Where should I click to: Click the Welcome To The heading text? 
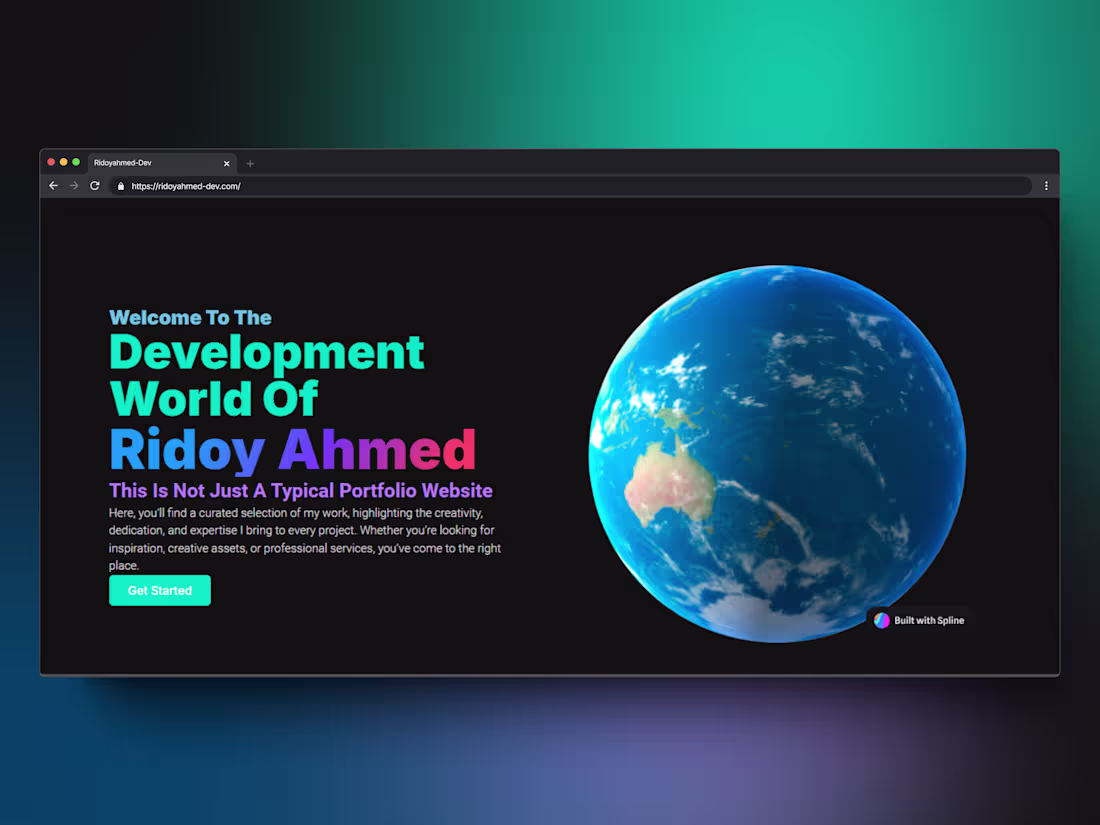[x=190, y=317]
